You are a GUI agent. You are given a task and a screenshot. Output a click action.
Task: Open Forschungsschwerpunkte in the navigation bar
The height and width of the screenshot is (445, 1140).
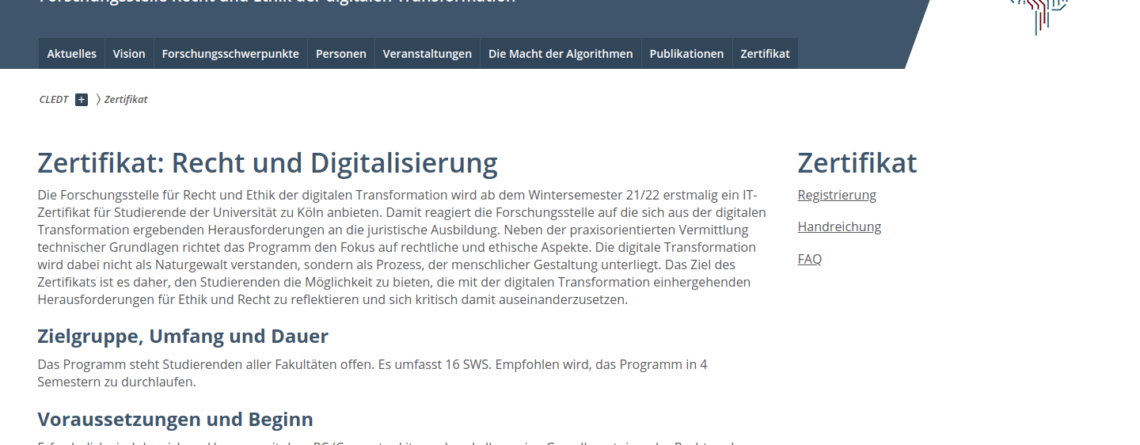230,54
